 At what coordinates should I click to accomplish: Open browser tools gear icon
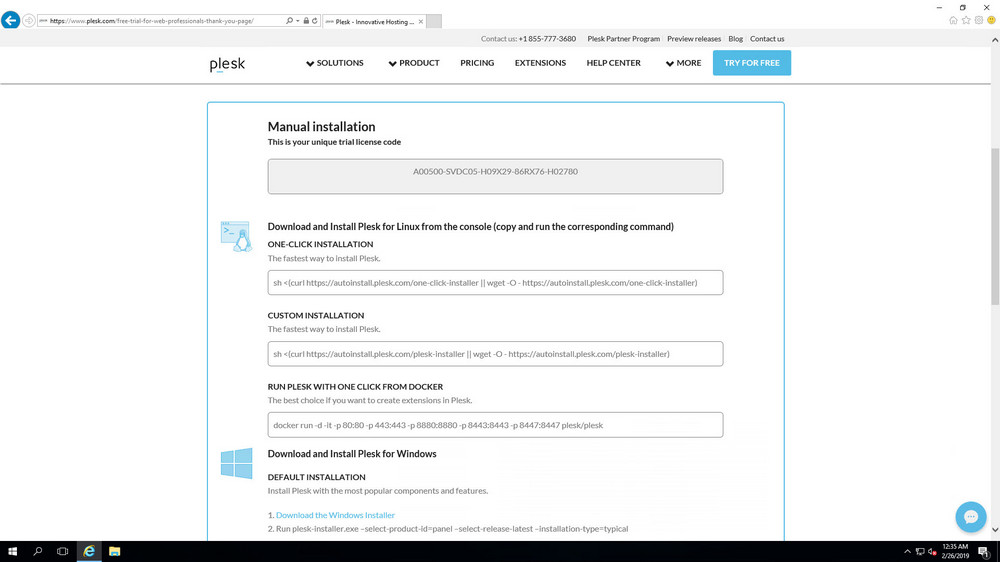point(979,20)
